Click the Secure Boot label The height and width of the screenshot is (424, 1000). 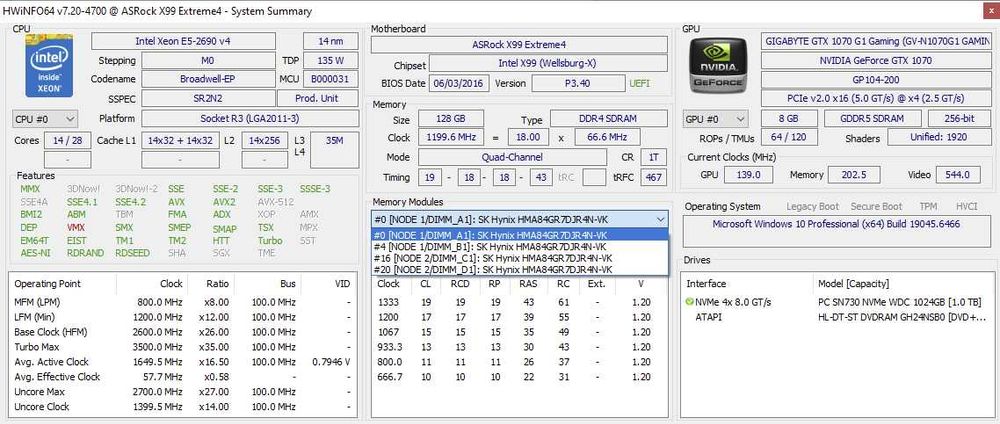[876, 207]
